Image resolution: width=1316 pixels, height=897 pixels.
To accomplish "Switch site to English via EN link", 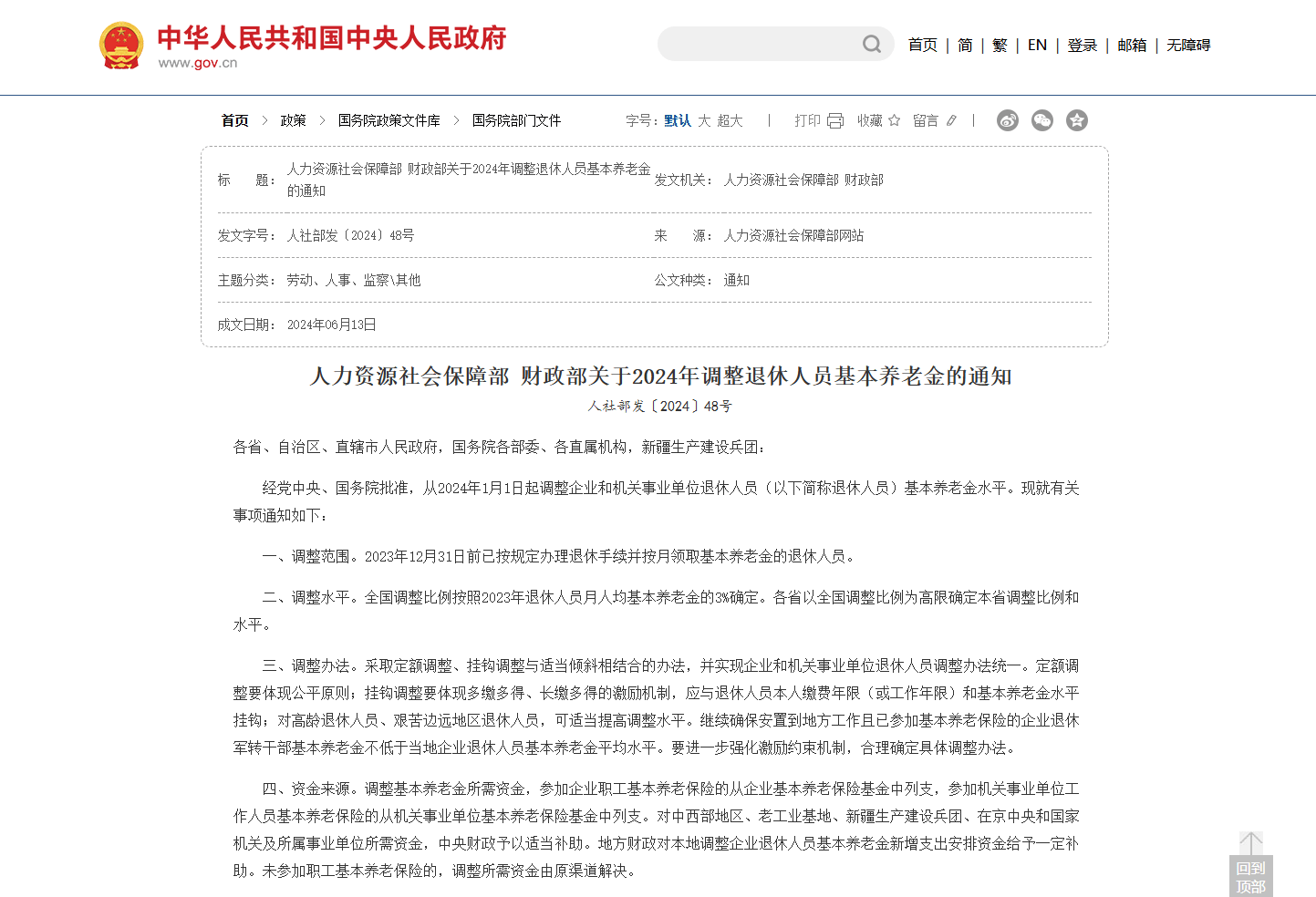I will click(1037, 45).
